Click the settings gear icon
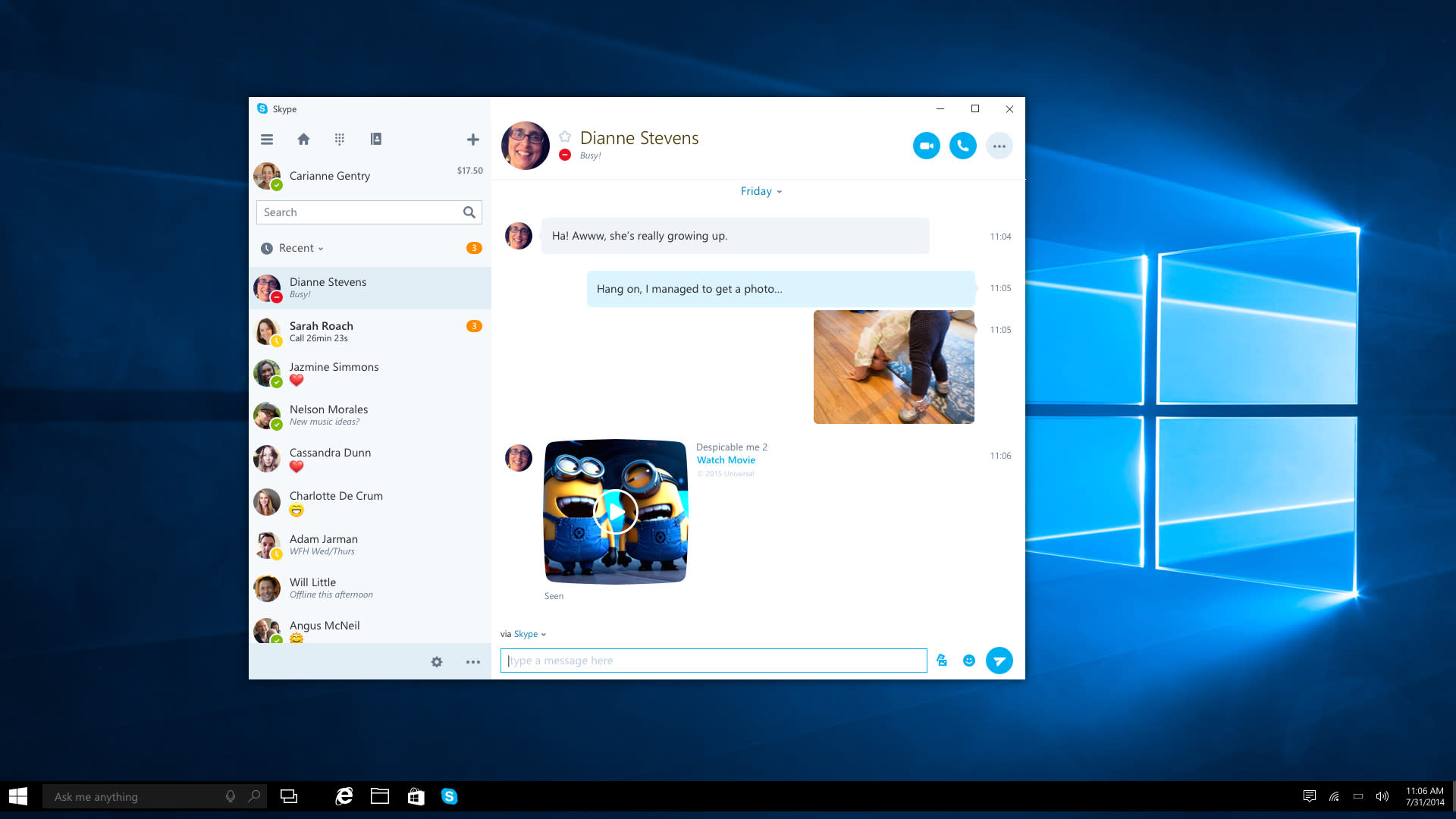 [x=436, y=661]
